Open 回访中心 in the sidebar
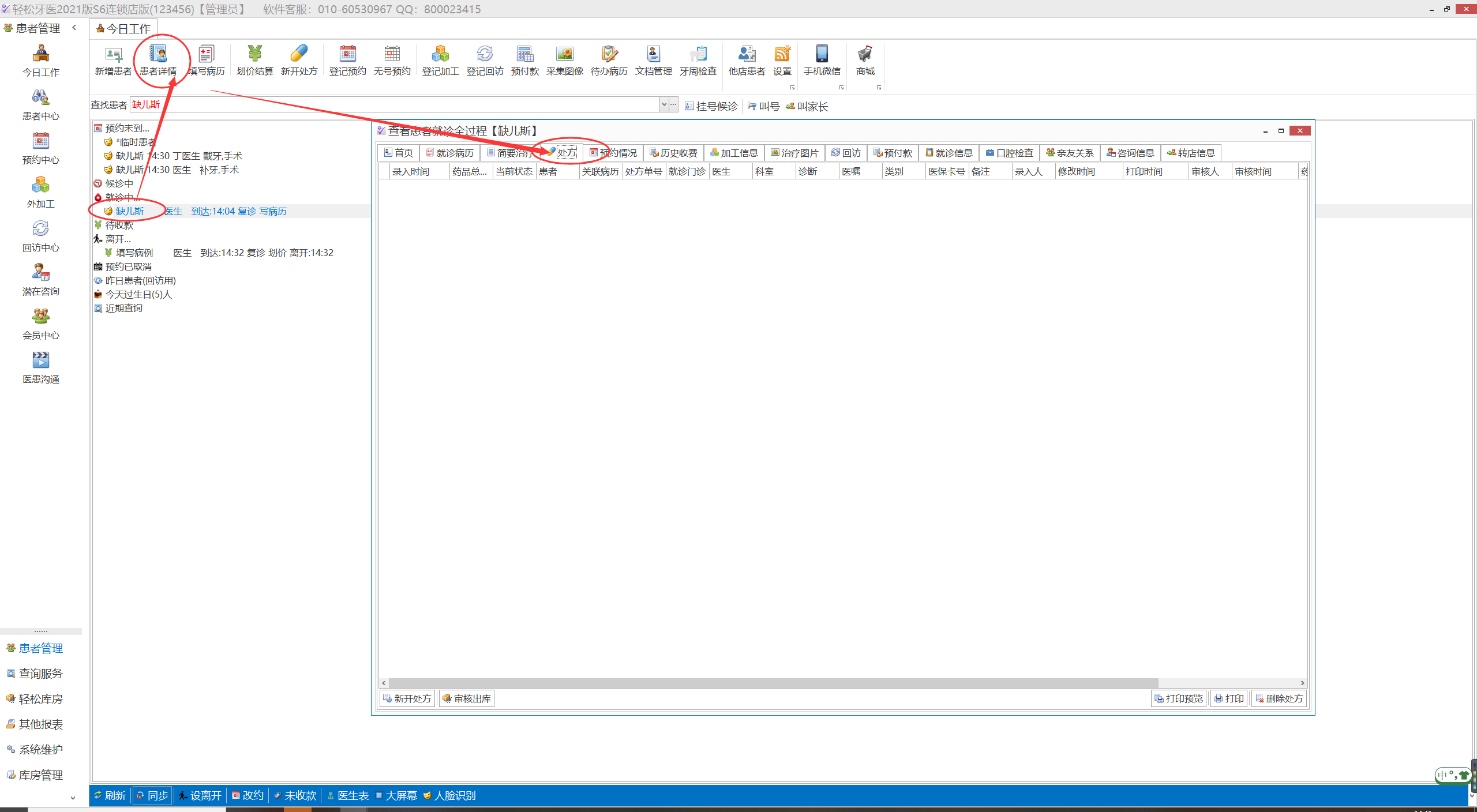The width and height of the screenshot is (1477, 812). pyautogui.click(x=40, y=236)
